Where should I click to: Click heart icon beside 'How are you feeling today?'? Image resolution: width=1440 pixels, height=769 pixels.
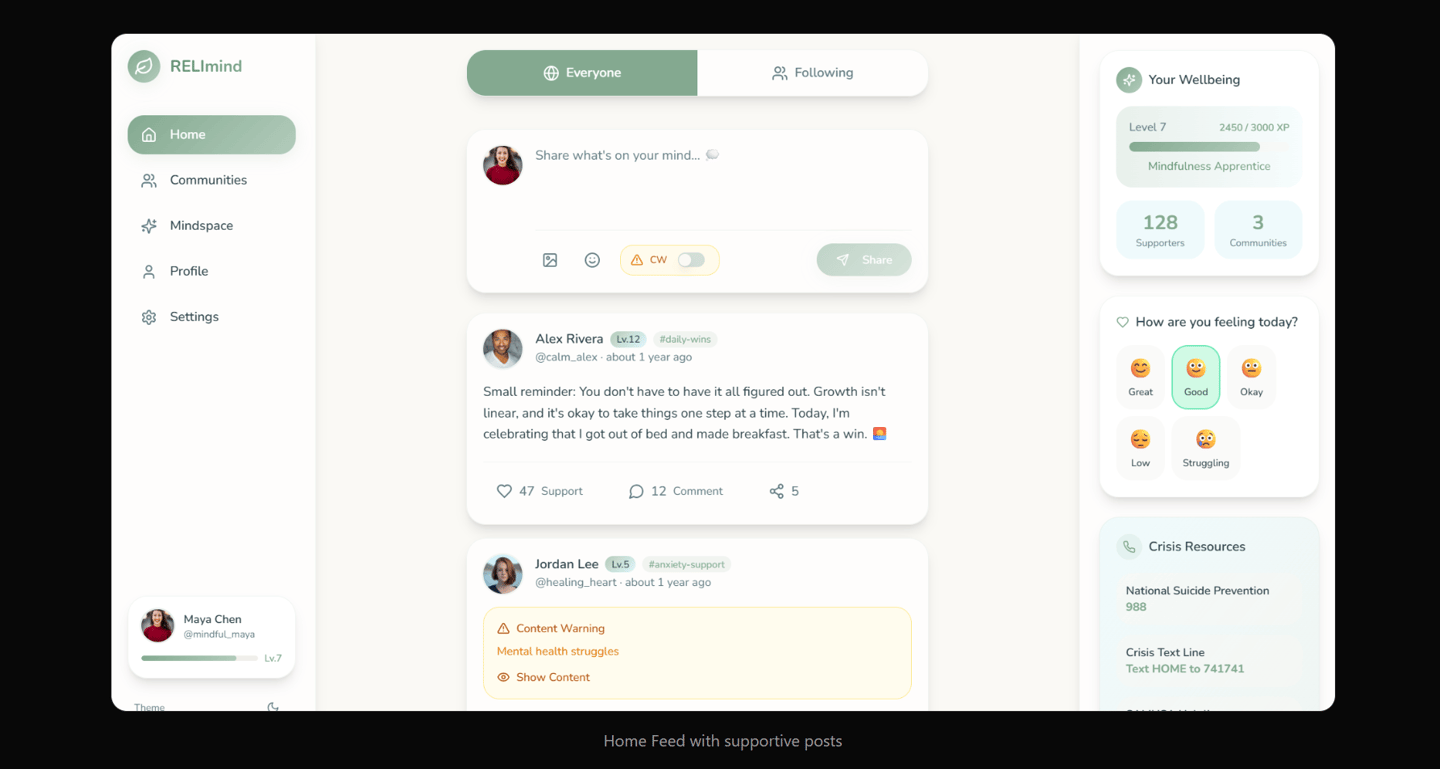click(x=1122, y=322)
